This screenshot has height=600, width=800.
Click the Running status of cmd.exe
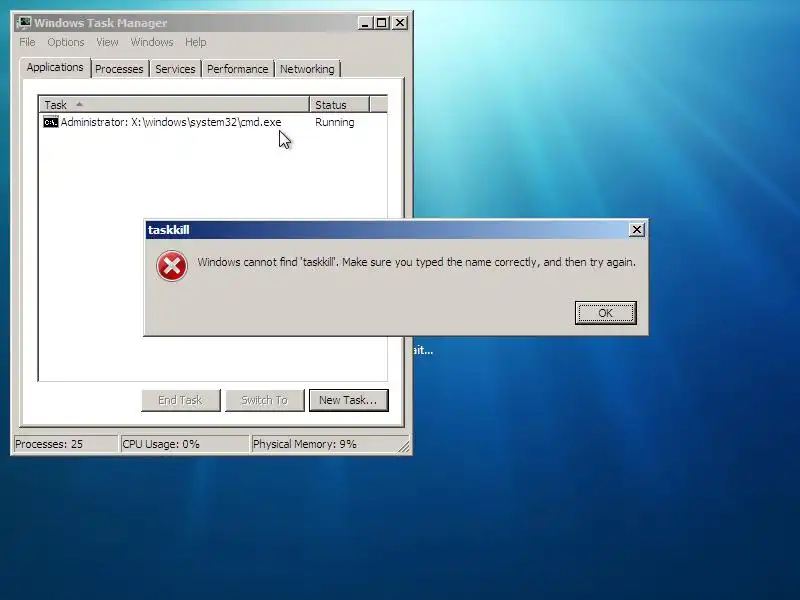[x=334, y=122]
